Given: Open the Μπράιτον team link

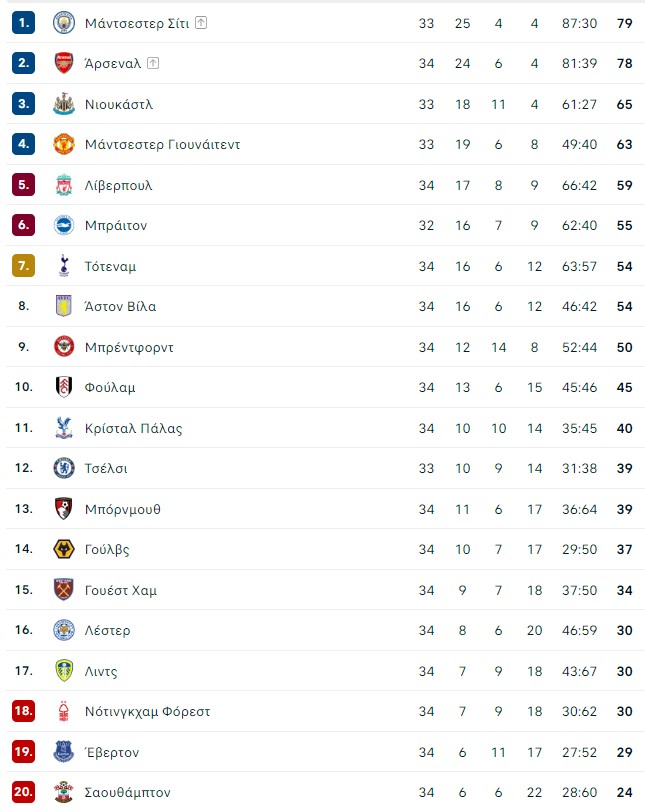Looking at the screenshot, I should click(x=116, y=225).
